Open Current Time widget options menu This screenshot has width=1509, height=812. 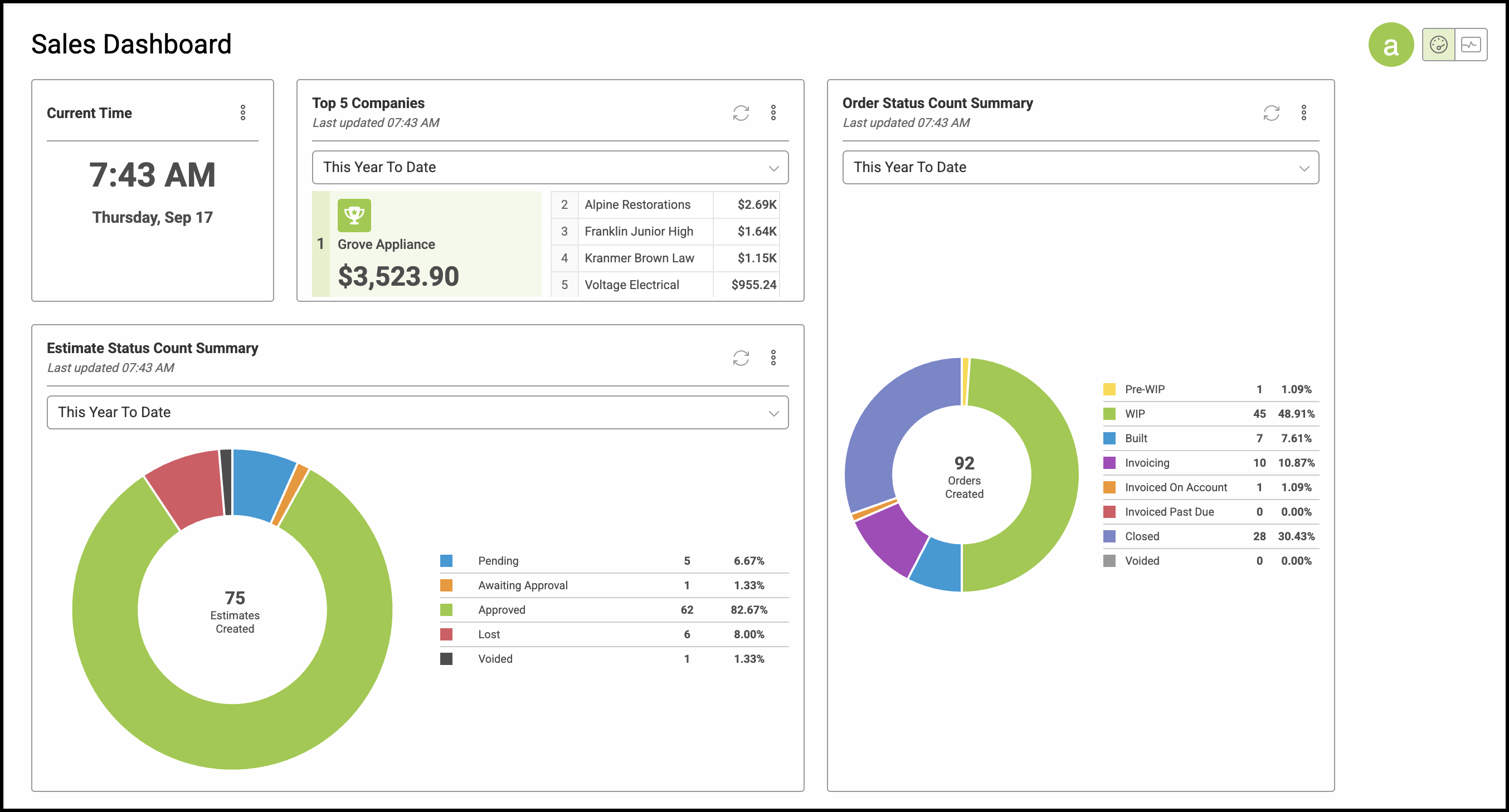[x=242, y=112]
